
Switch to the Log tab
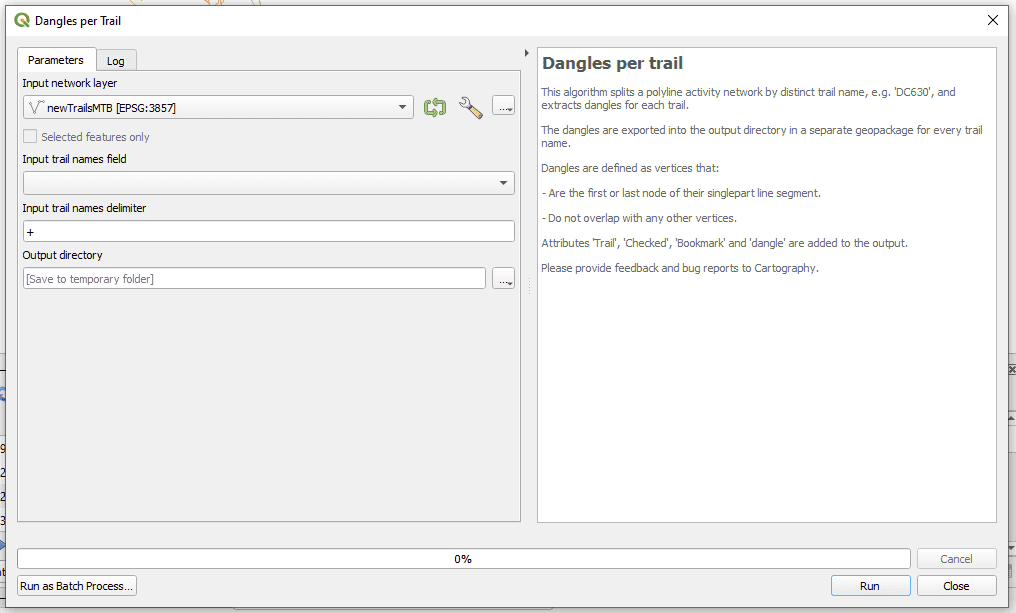[115, 61]
